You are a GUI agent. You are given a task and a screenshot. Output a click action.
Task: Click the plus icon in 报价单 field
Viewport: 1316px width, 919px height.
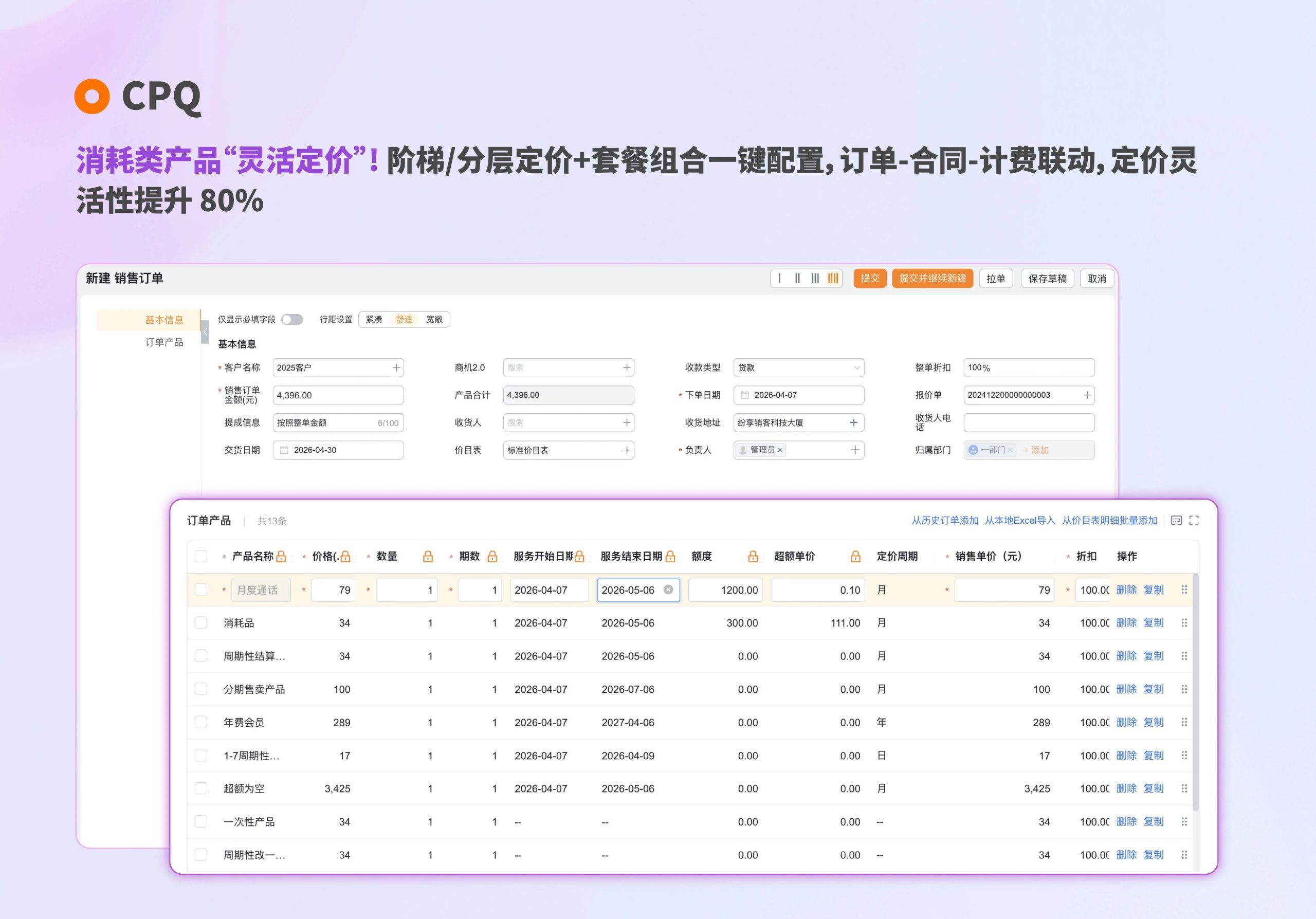pyautogui.click(x=1087, y=395)
